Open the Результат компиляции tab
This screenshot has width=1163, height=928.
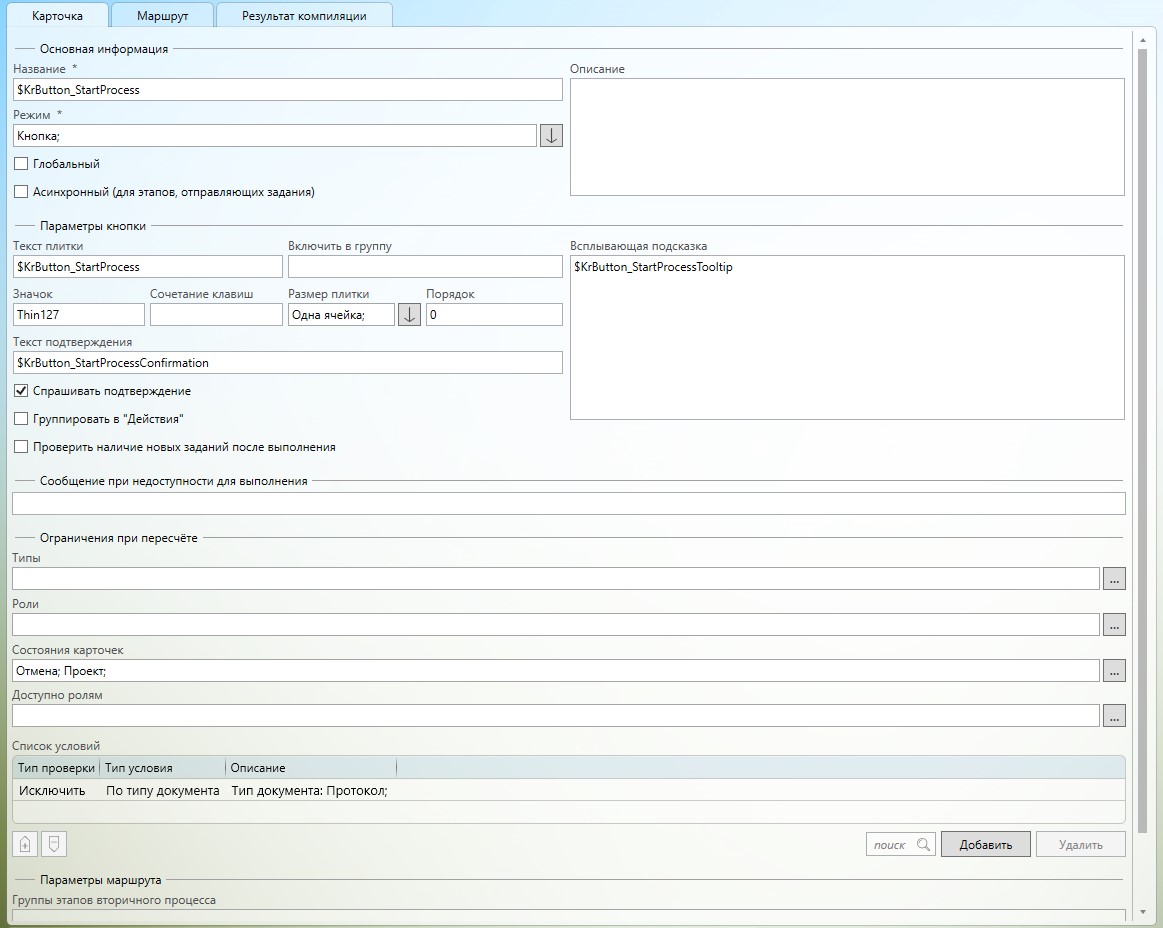(304, 16)
